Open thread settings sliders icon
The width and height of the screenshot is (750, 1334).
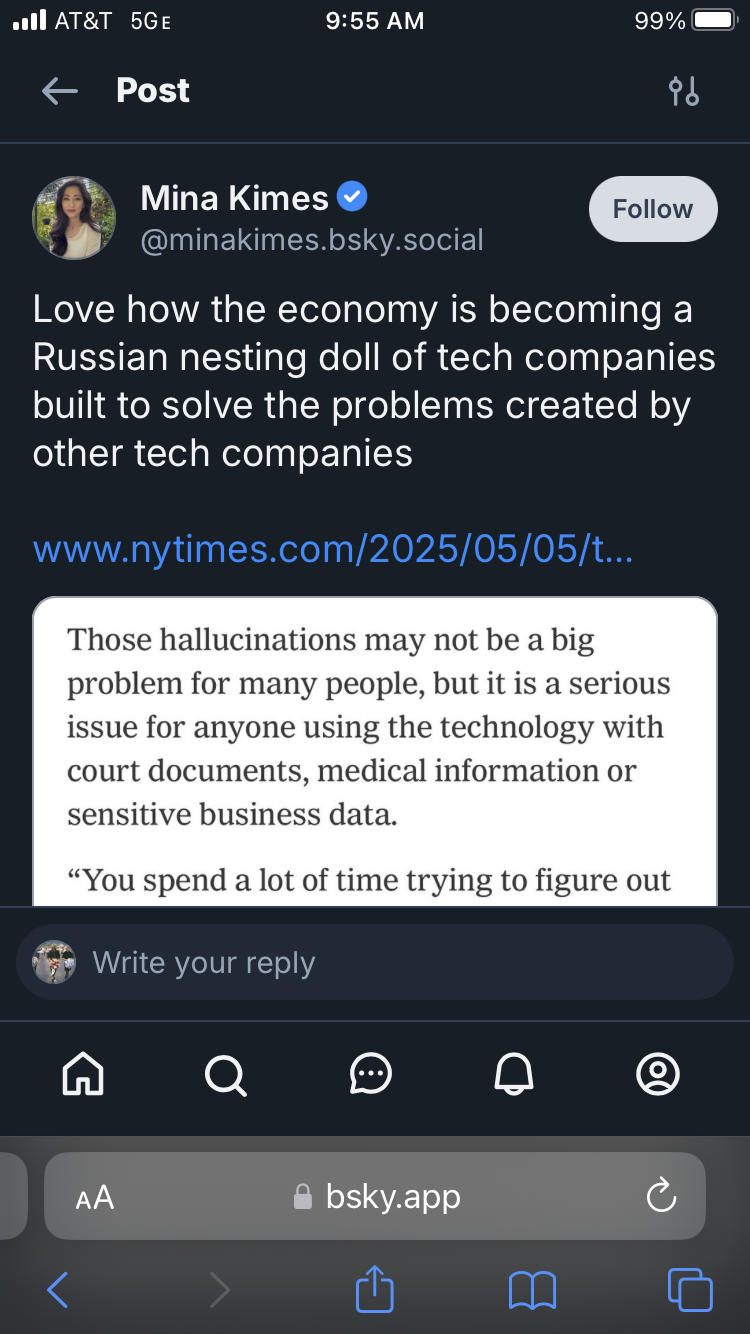pyautogui.click(x=684, y=91)
